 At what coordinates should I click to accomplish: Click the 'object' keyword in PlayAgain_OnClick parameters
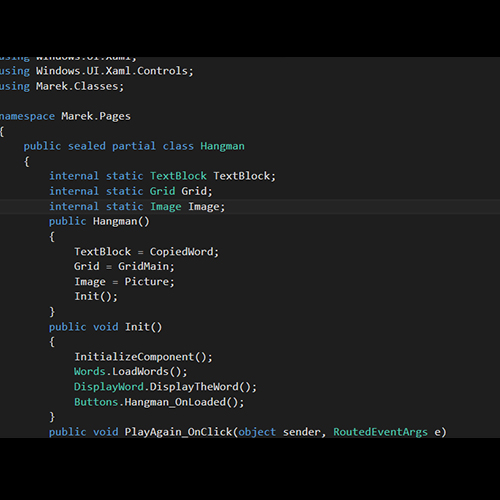pyautogui.click(x=257, y=432)
